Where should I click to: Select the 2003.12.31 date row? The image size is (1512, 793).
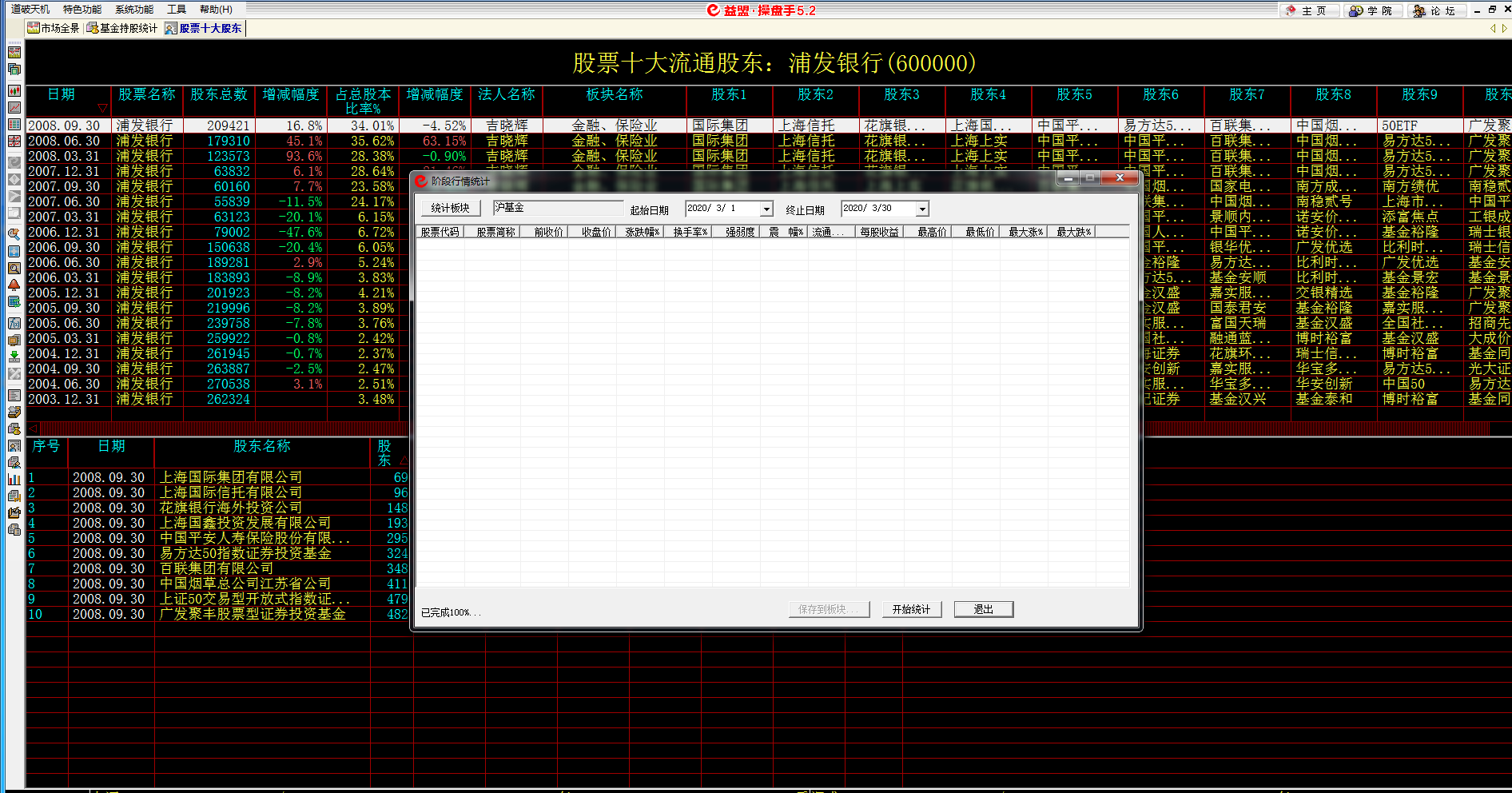click(x=64, y=399)
